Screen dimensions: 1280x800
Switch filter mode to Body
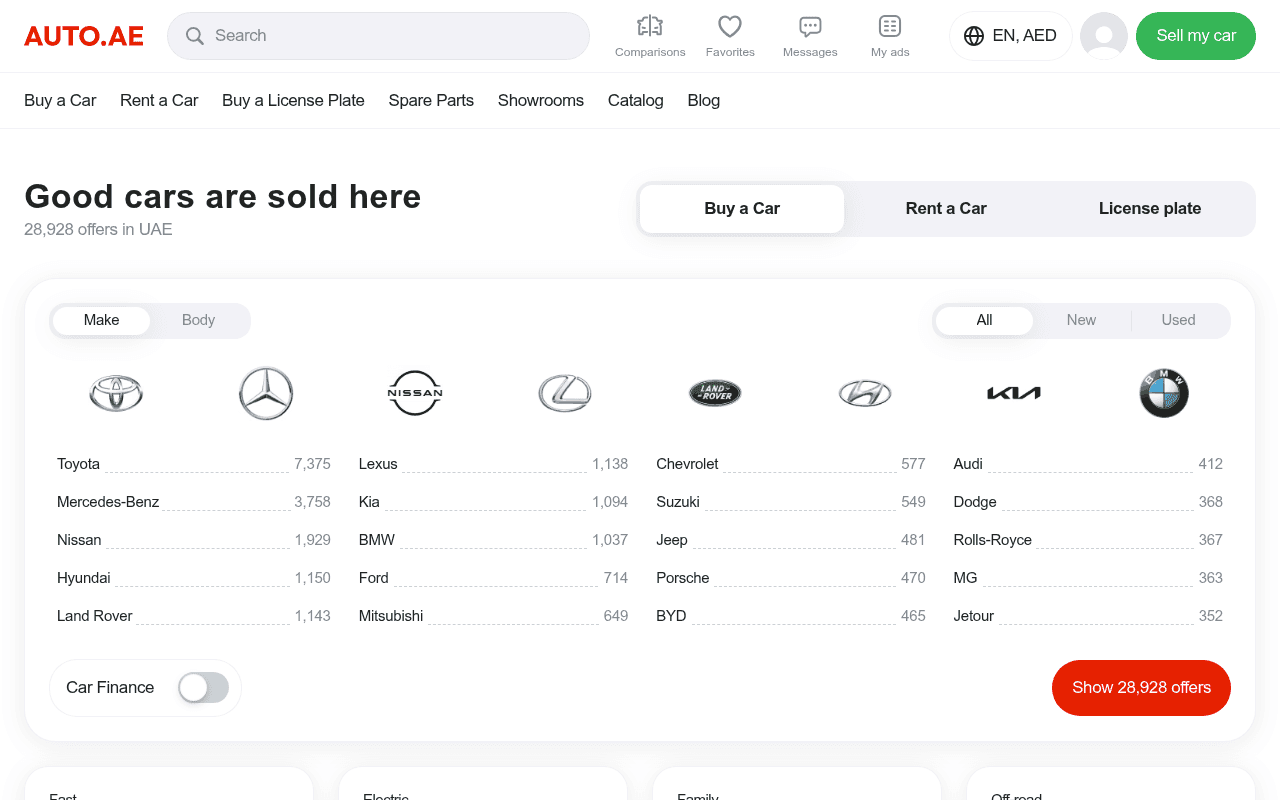click(x=198, y=320)
